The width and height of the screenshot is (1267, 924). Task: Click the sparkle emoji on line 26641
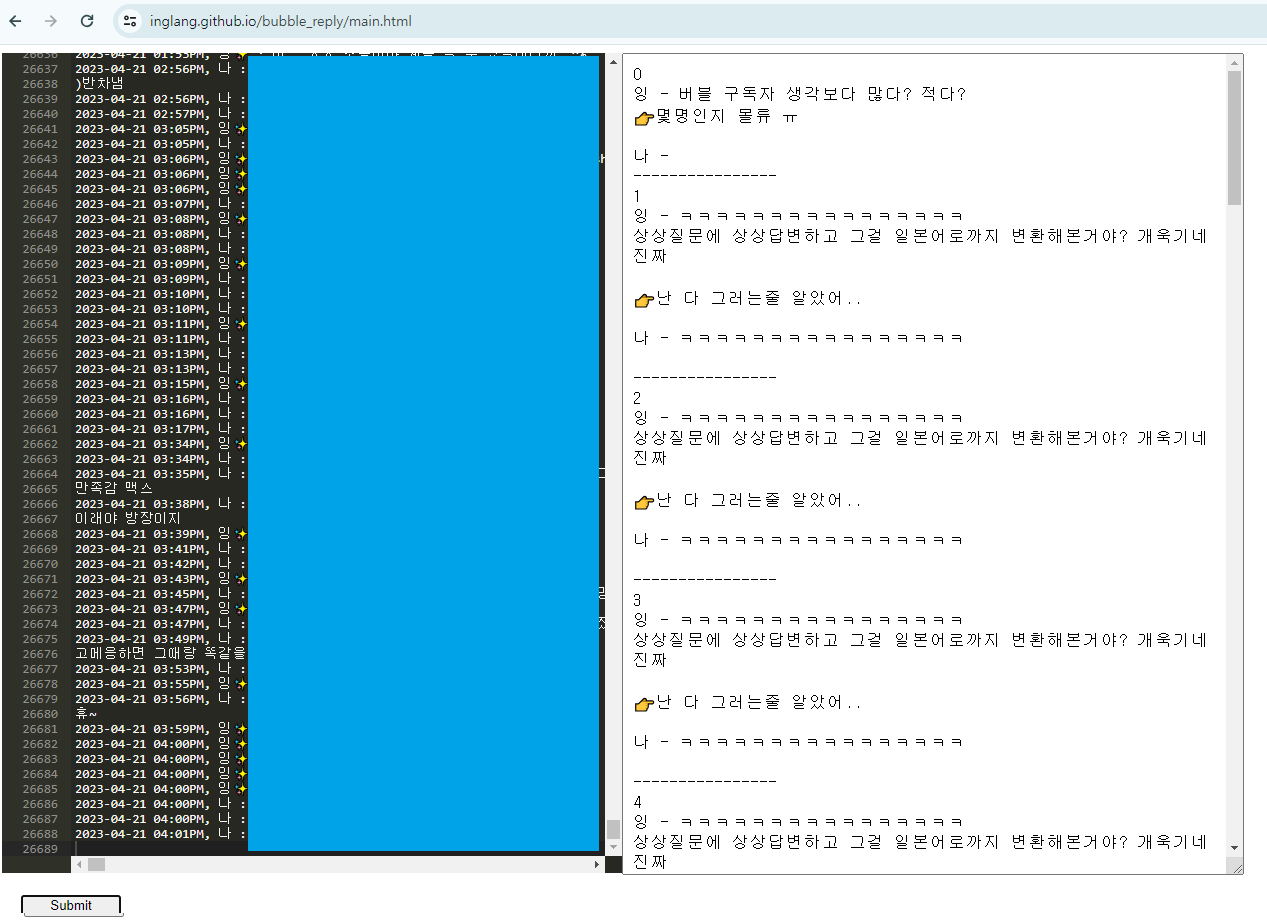(x=241, y=129)
